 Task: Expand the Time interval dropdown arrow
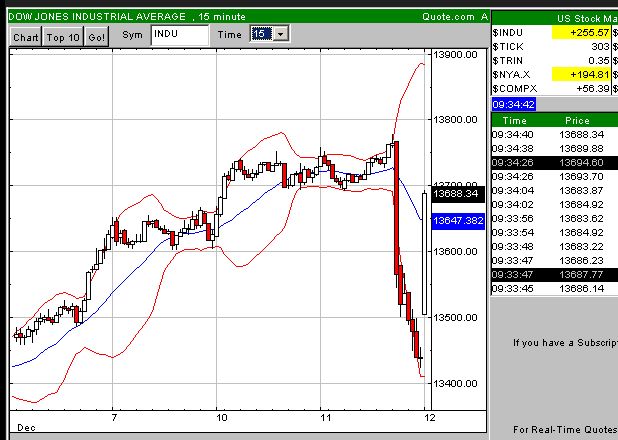(281, 34)
